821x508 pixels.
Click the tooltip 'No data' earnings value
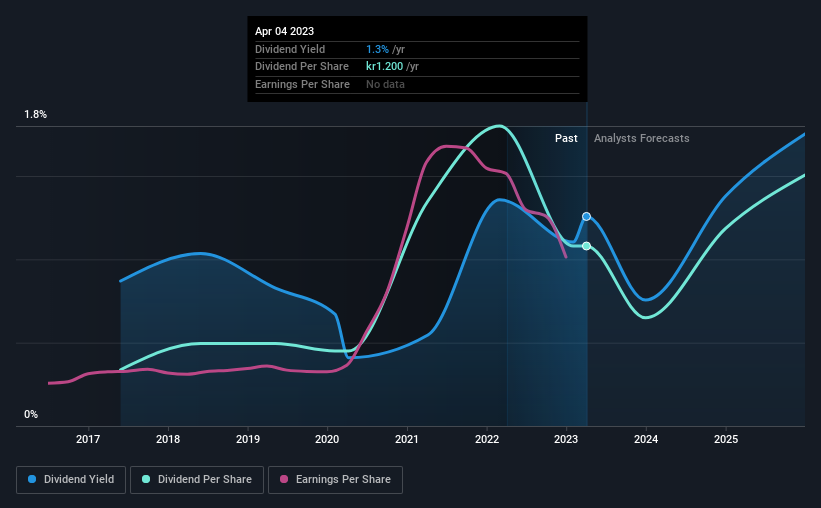coord(385,84)
